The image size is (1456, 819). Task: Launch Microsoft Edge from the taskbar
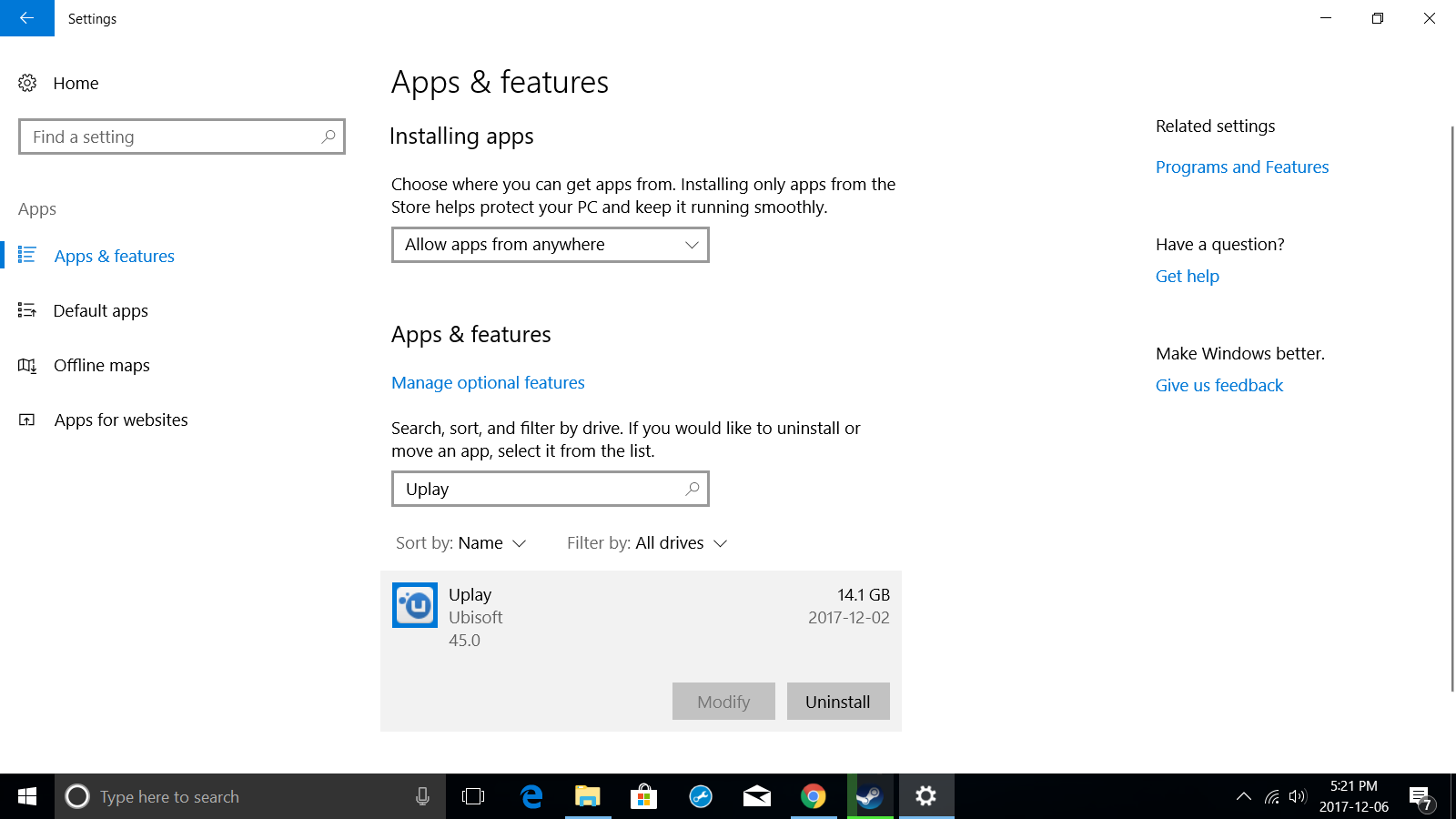click(x=531, y=796)
